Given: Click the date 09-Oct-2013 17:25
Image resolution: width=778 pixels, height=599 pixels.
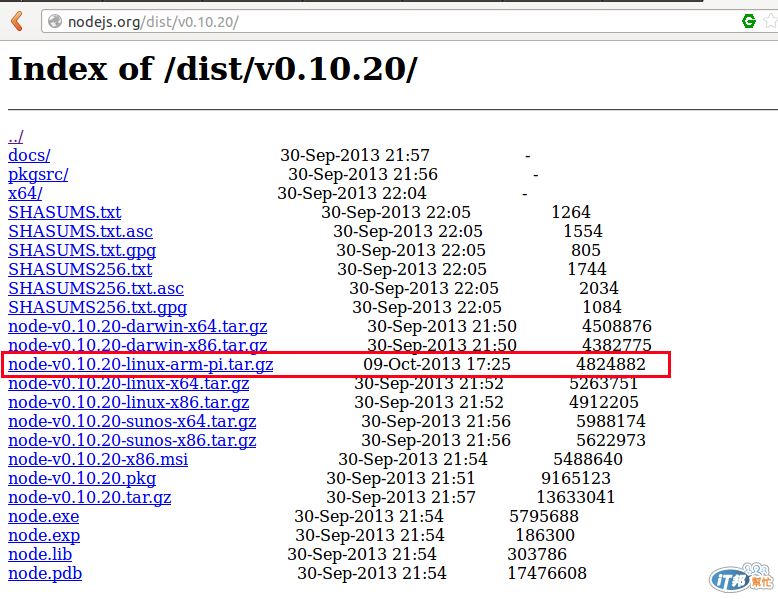Looking at the screenshot, I should tap(437, 364).
